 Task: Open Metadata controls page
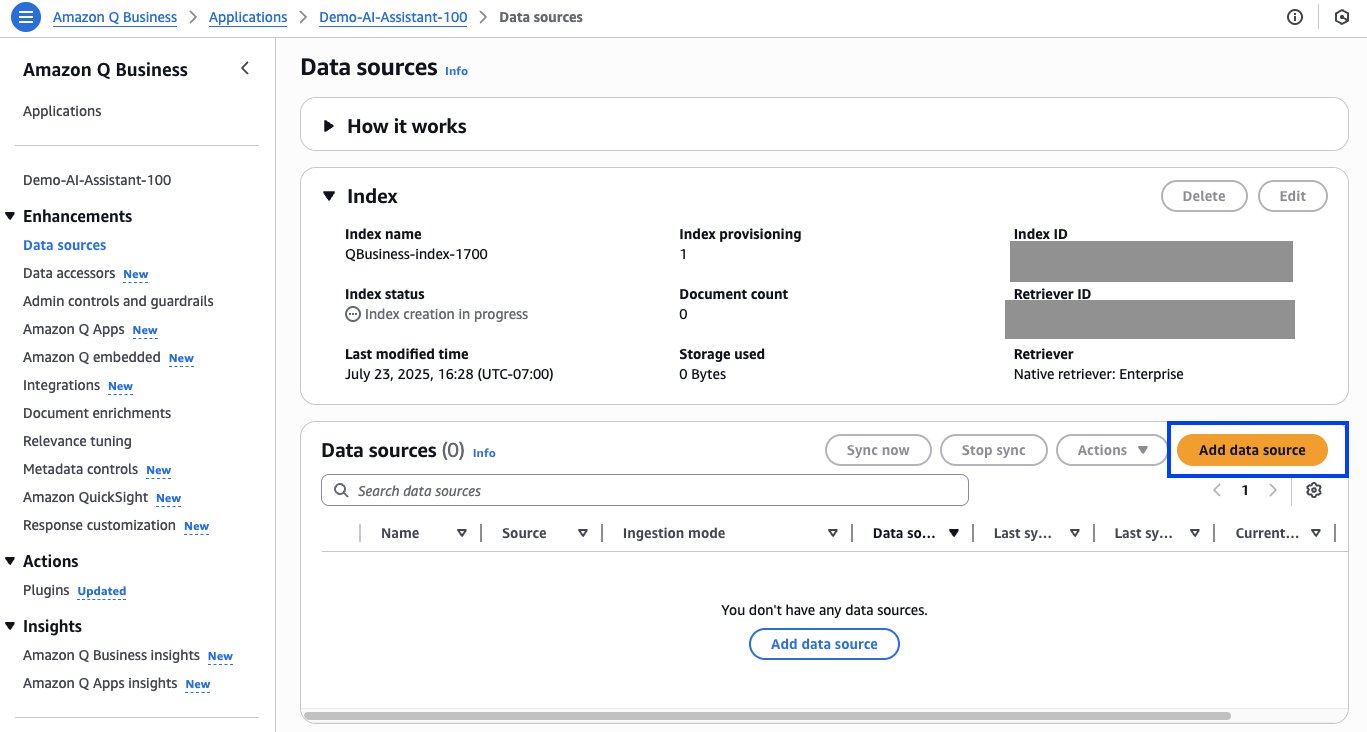pyautogui.click(x=81, y=469)
